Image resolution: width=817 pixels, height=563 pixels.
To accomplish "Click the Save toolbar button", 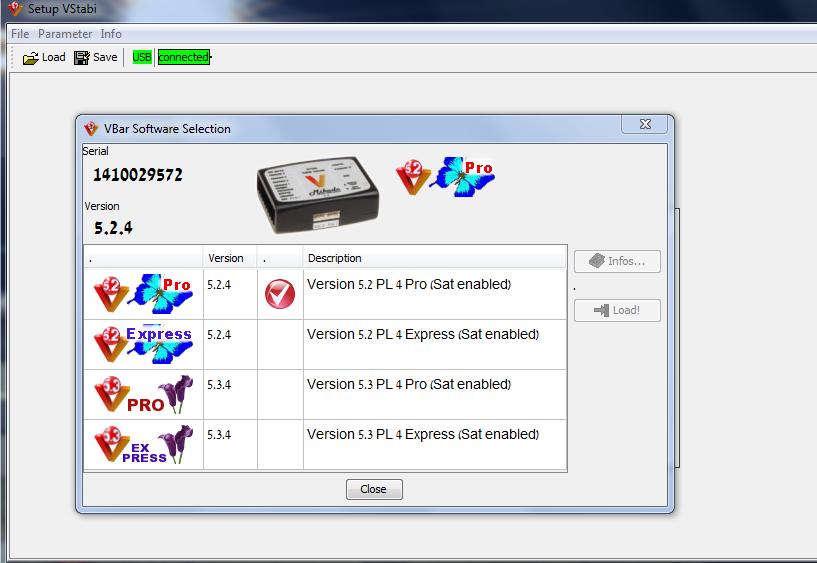I will [x=95, y=57].
